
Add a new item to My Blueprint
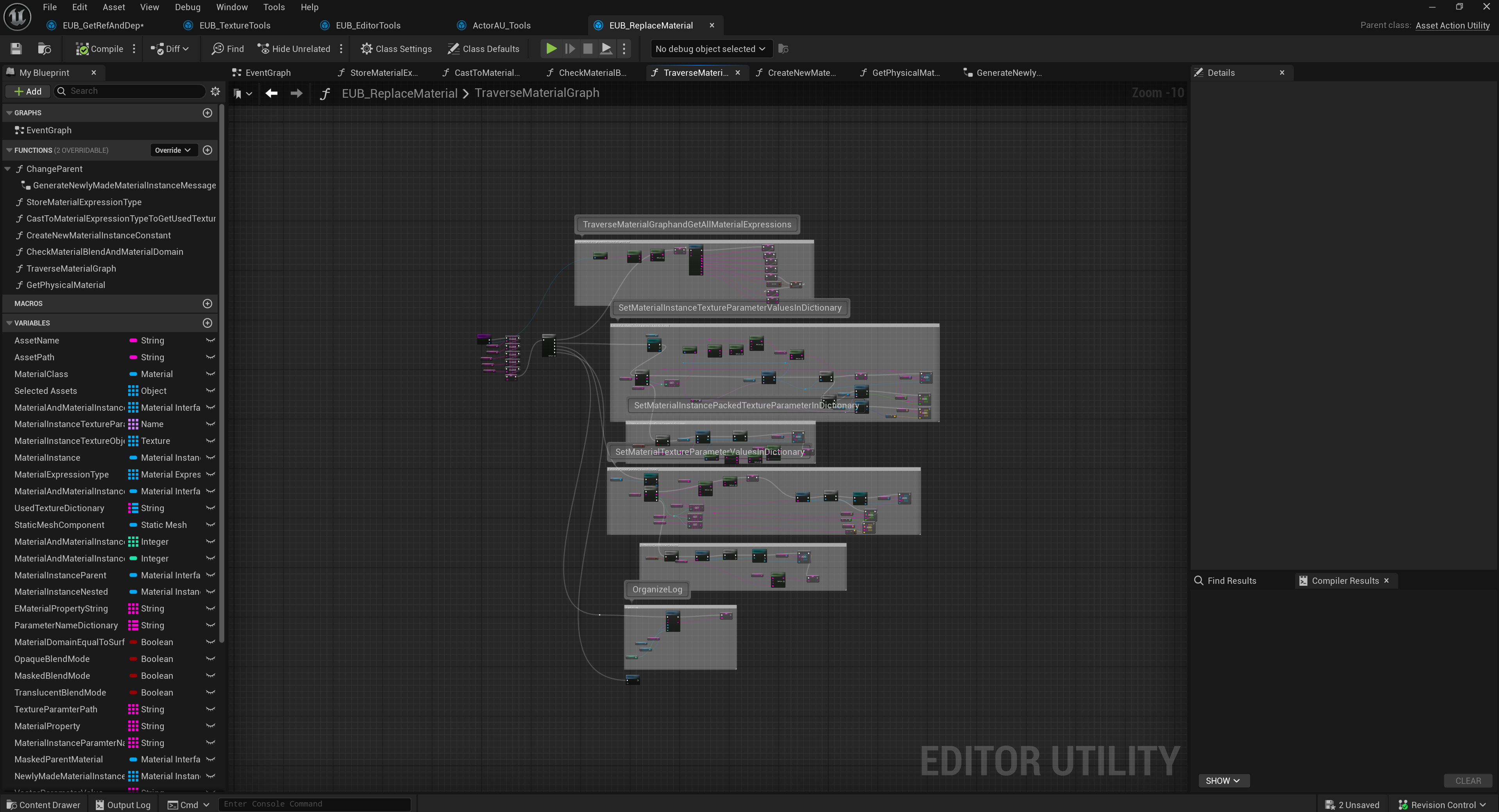pyautogui.click(x=28, y=91)
